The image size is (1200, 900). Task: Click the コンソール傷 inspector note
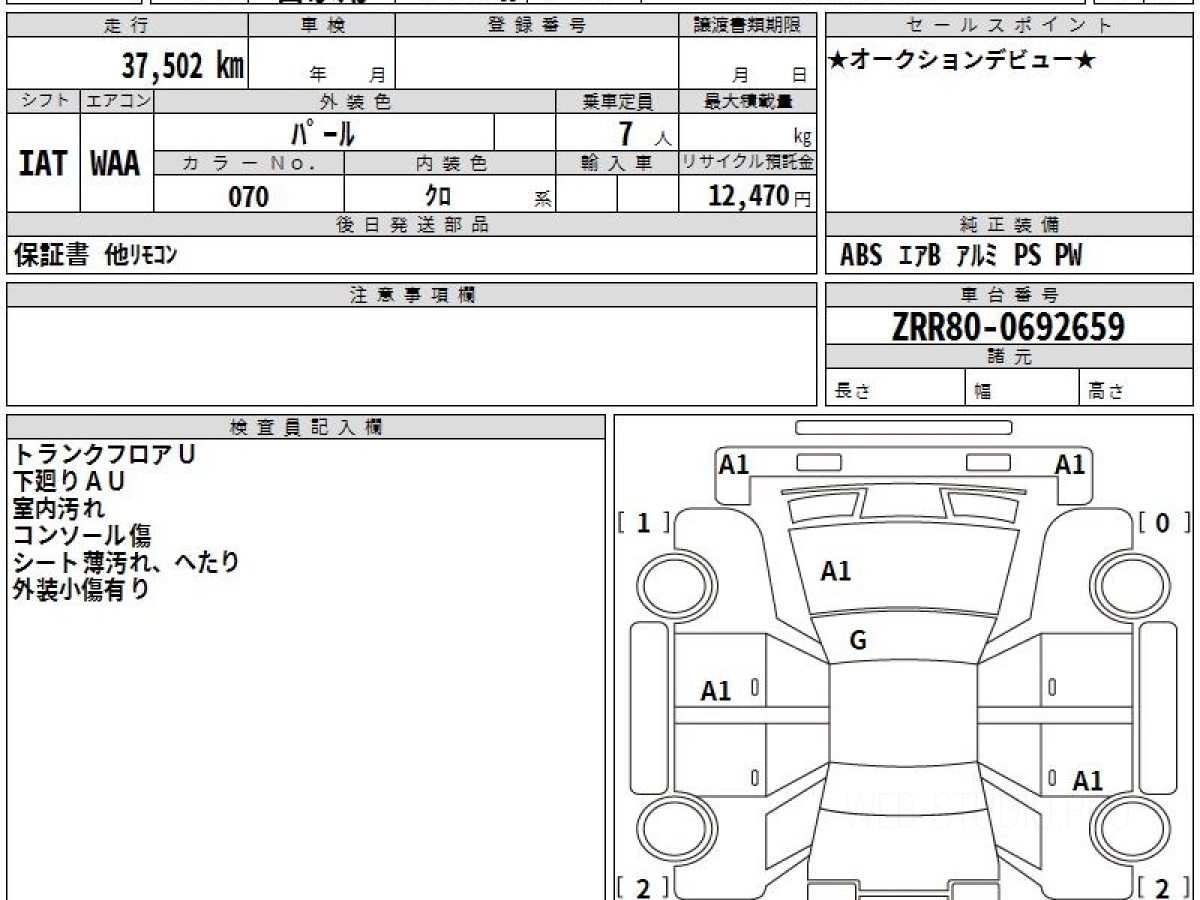pyautogui.click(x=82, y=535)
